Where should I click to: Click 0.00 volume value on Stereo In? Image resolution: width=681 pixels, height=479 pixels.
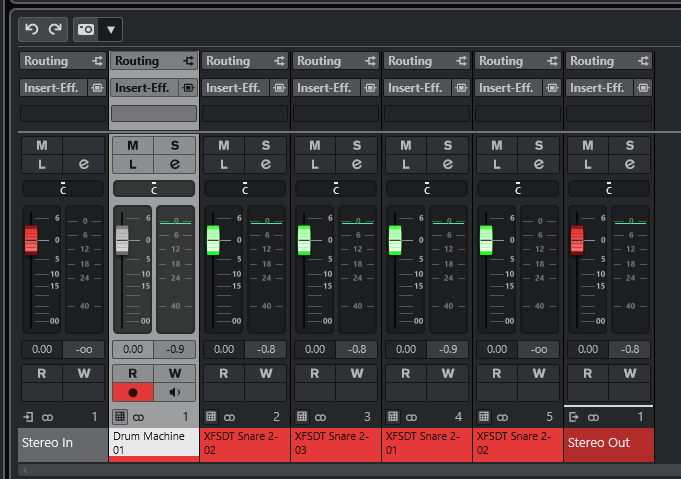click(x=42, y=350)
